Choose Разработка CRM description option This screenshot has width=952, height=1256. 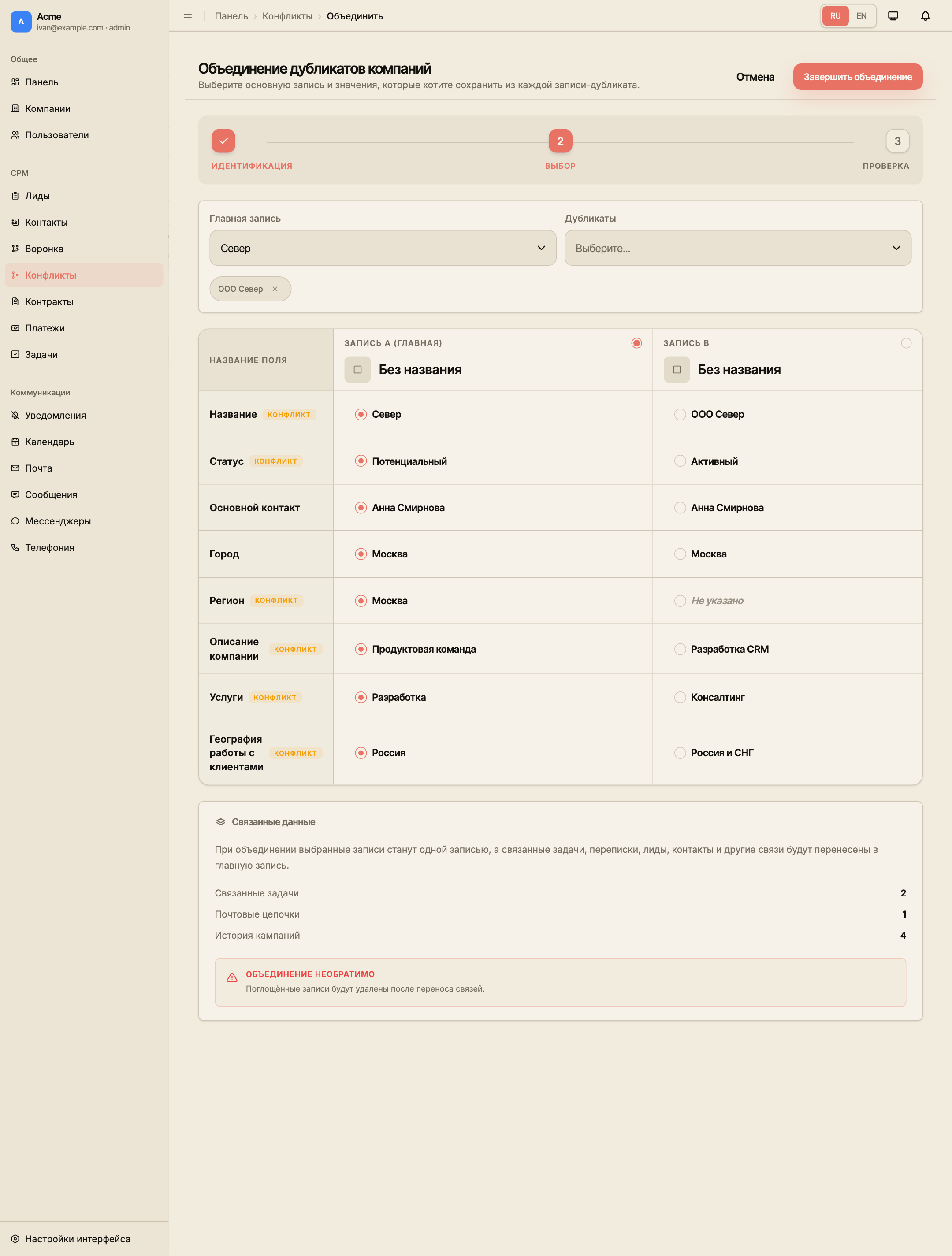point(680,649)
